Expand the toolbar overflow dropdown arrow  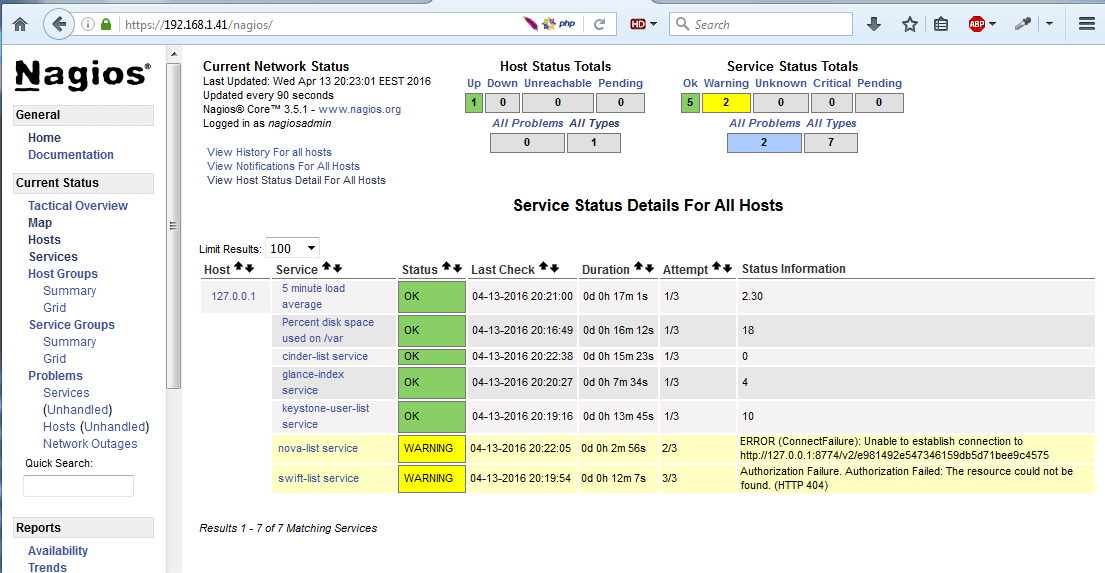pyautogui.click(x=1049, y=25)
